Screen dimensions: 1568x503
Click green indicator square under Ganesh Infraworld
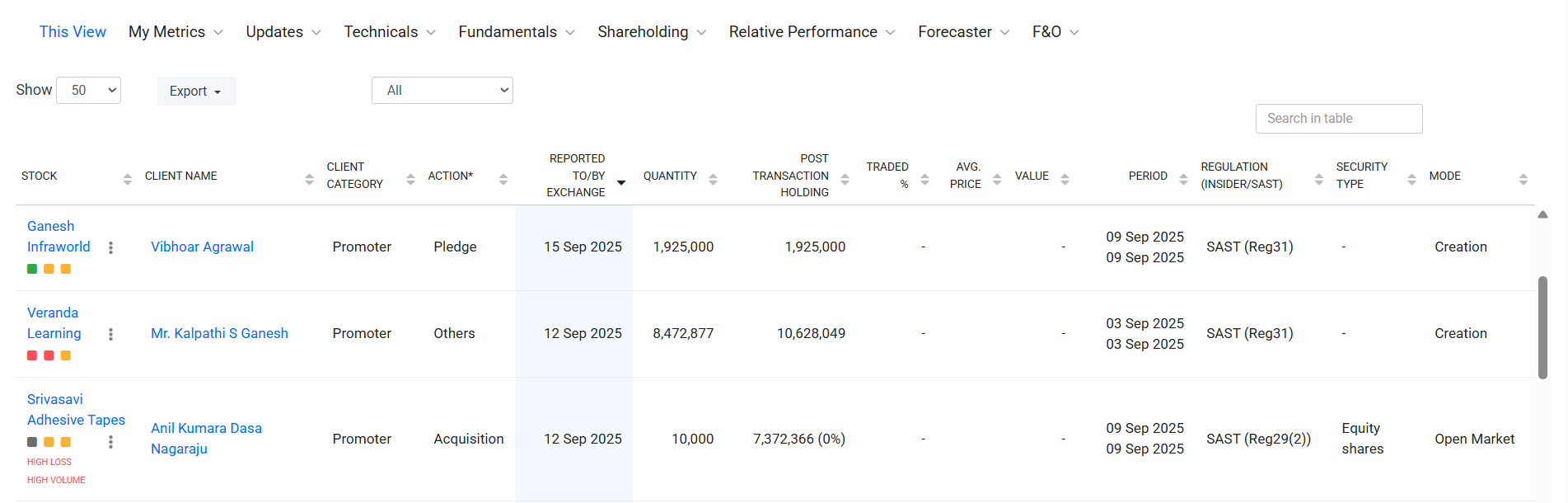coord(32,269)
